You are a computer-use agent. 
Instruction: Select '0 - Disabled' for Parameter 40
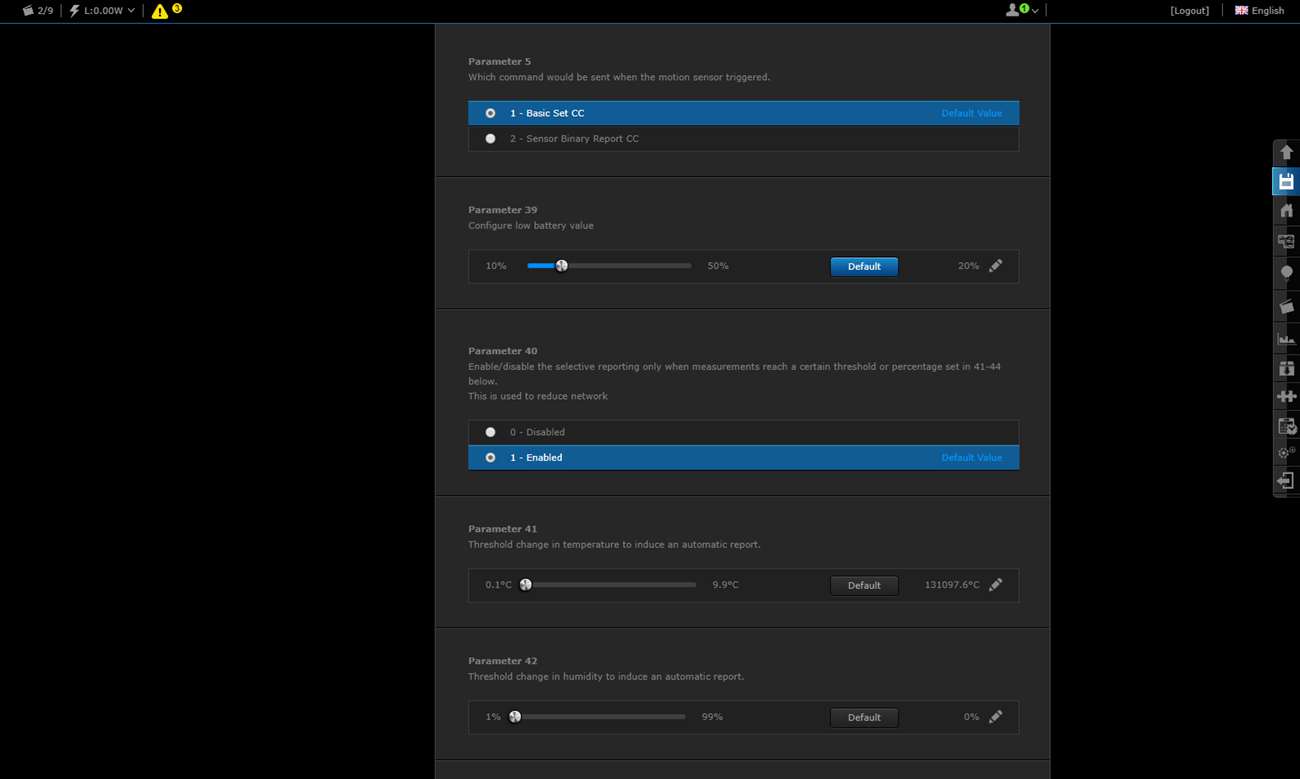[x=490, y=432]
